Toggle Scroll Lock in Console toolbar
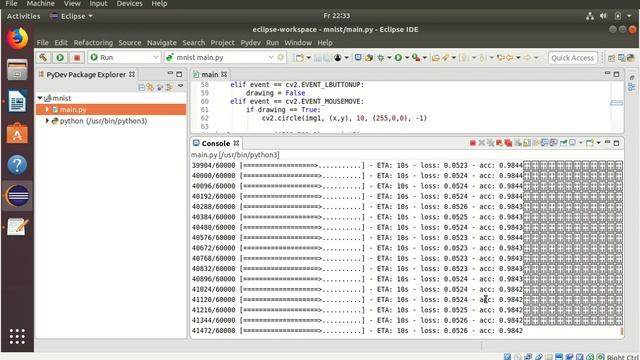This screenshot has width=640, height=360. (x=527, y=143)
